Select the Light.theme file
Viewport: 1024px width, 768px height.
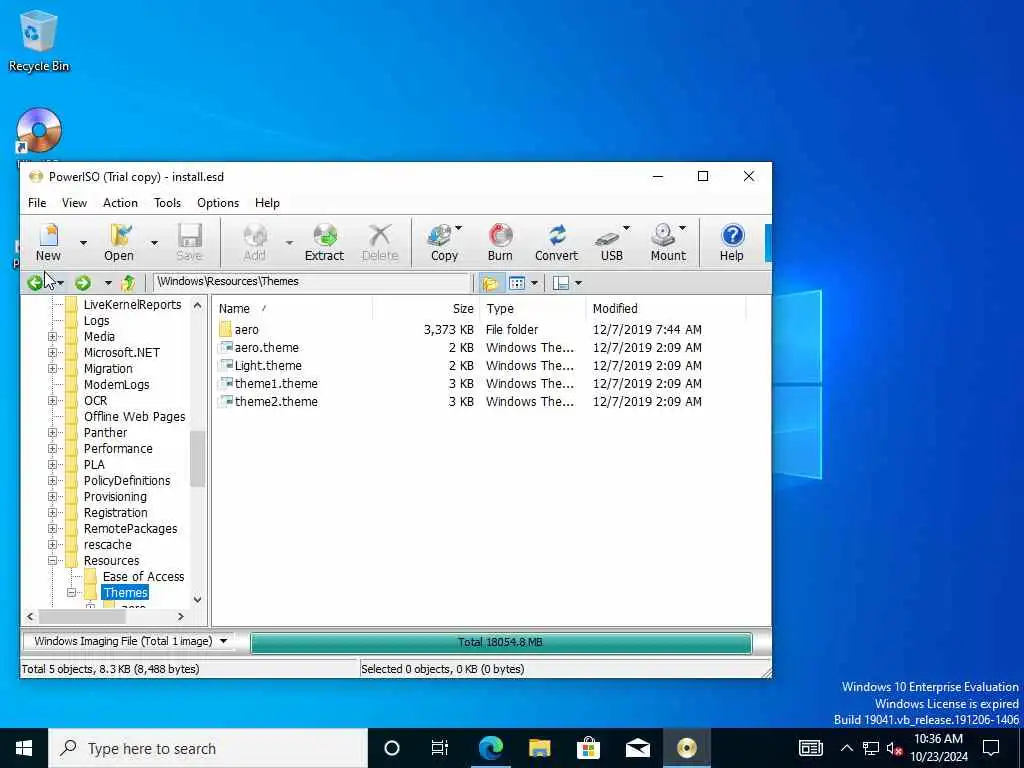pyautogui.click(x=268, y=366)
